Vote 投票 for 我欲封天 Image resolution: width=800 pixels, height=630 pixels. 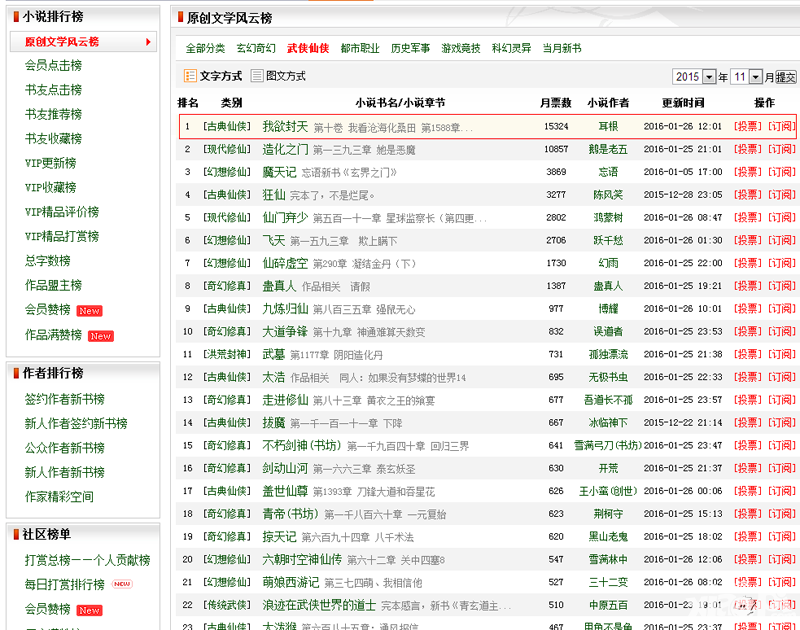click(747, 127)
